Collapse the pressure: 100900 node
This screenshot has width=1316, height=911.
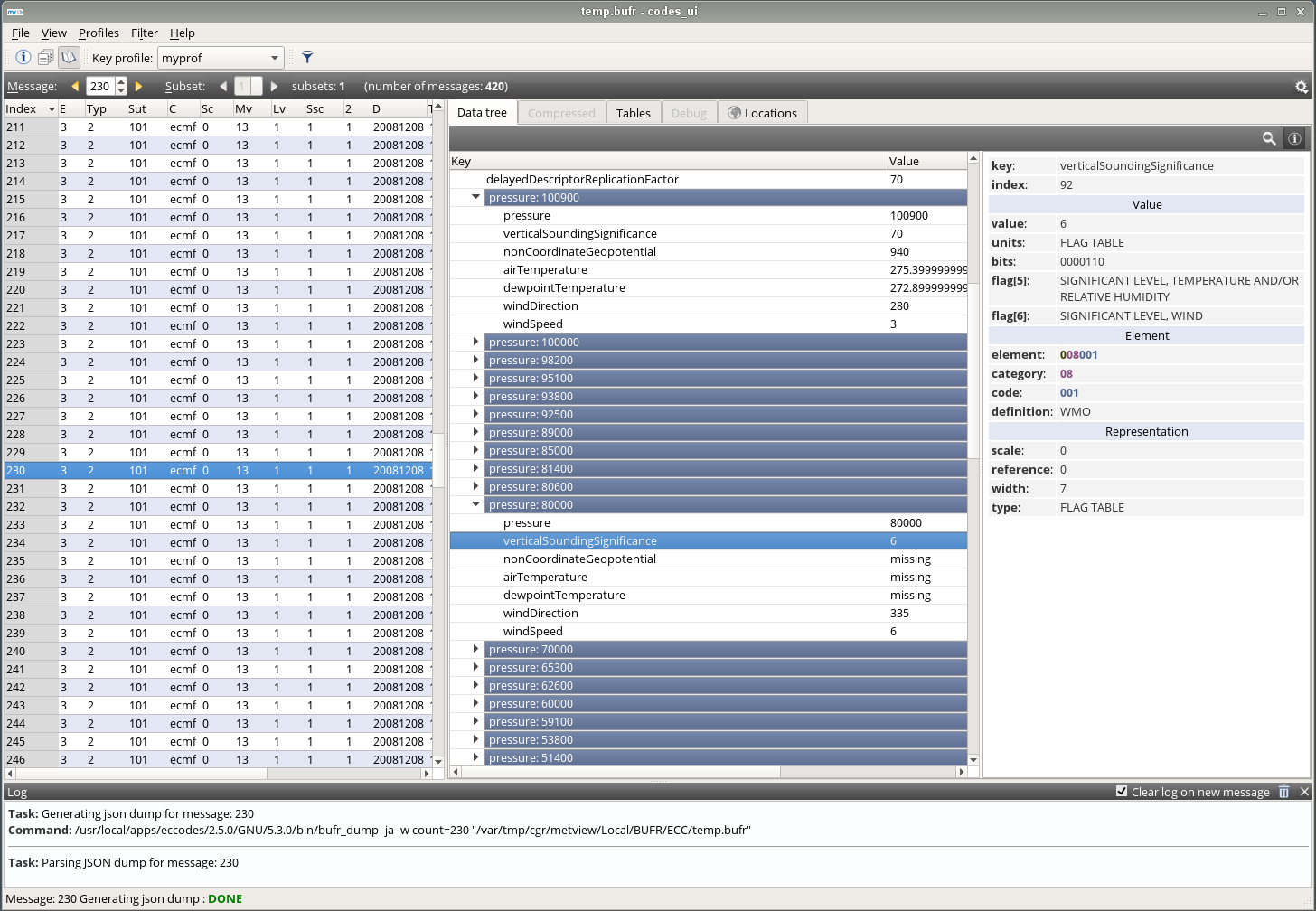475,197
